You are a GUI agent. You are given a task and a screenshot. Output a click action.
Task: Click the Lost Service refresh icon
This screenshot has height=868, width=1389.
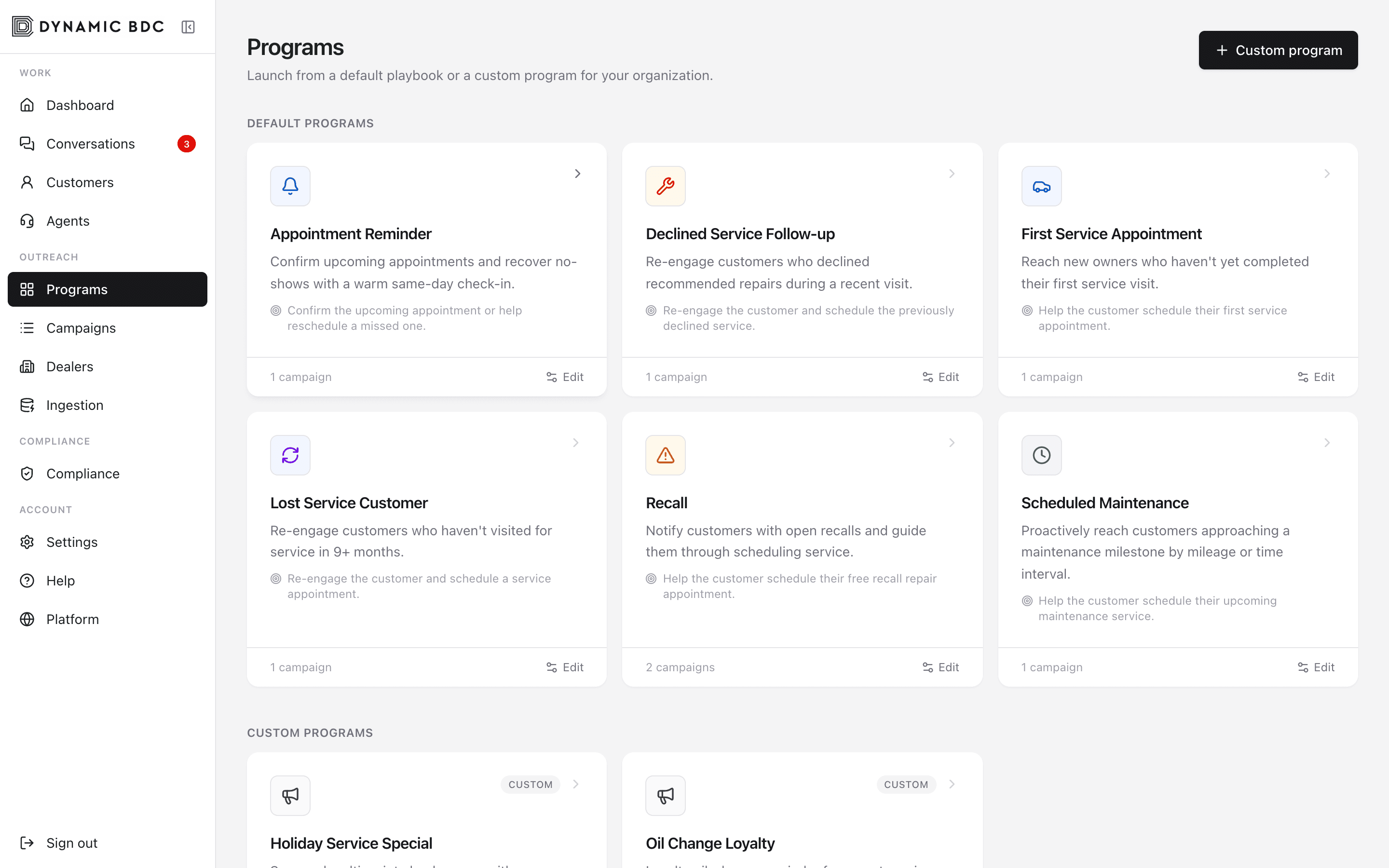pos(290,455)
